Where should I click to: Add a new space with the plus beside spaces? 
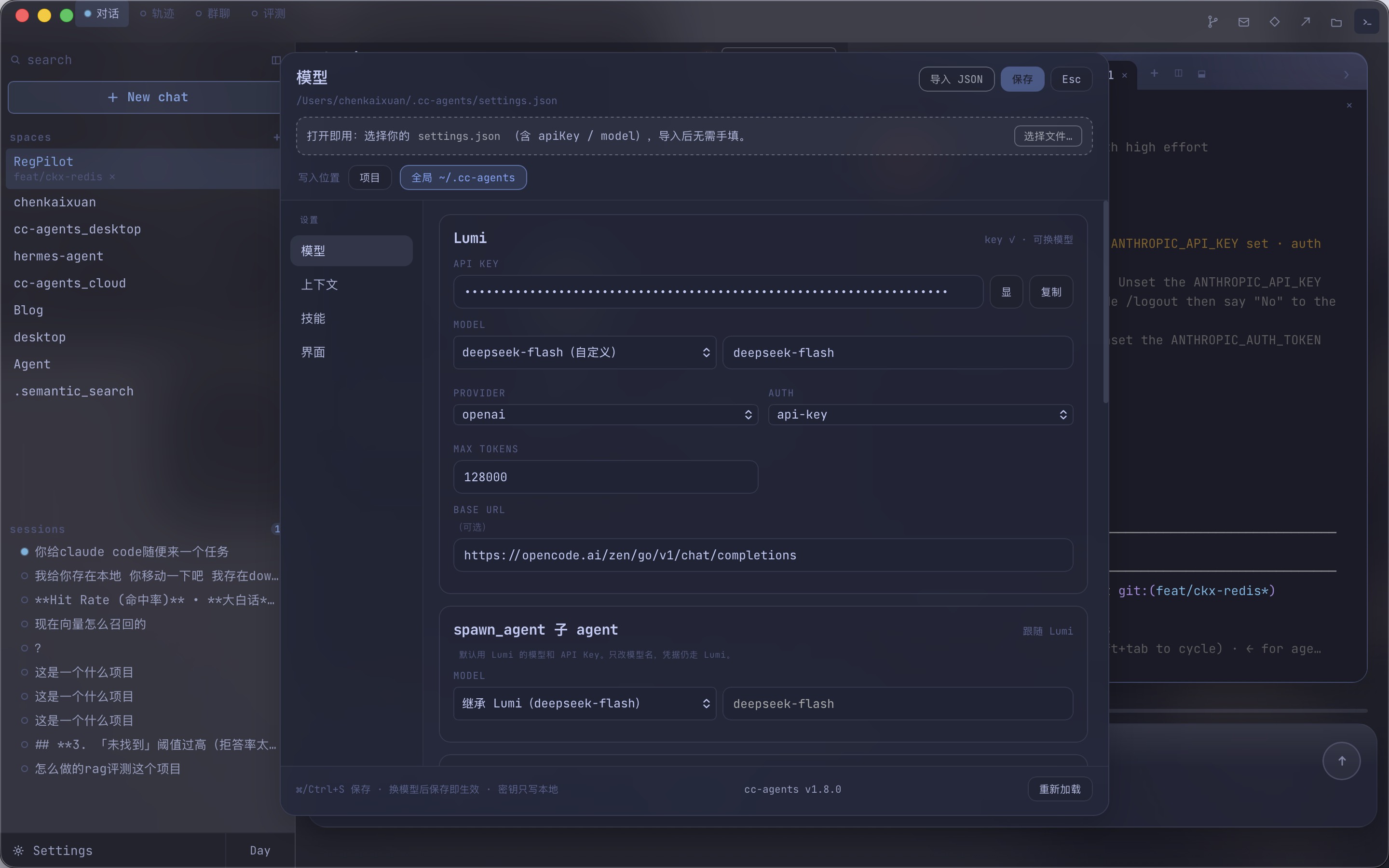pyautogui.click(x=276, y=137)
